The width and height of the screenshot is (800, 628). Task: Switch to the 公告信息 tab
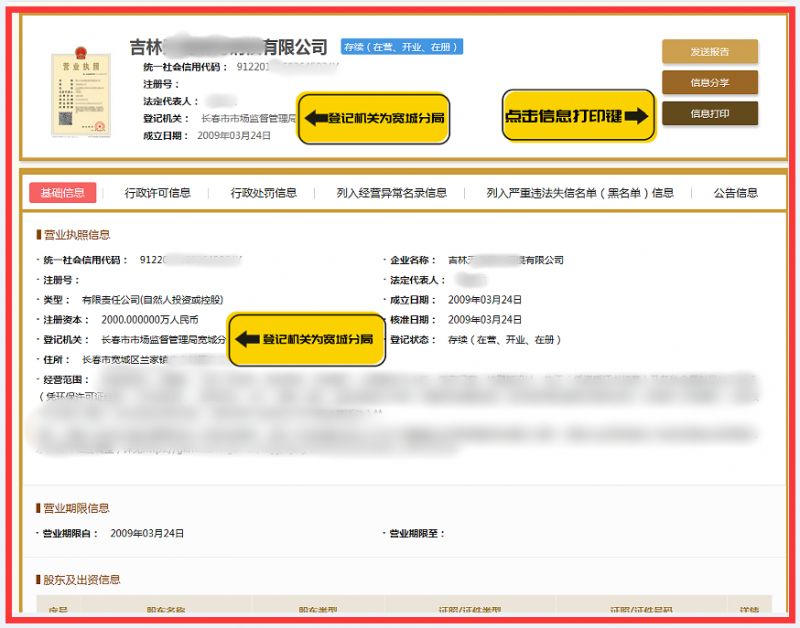click(735, 193)
